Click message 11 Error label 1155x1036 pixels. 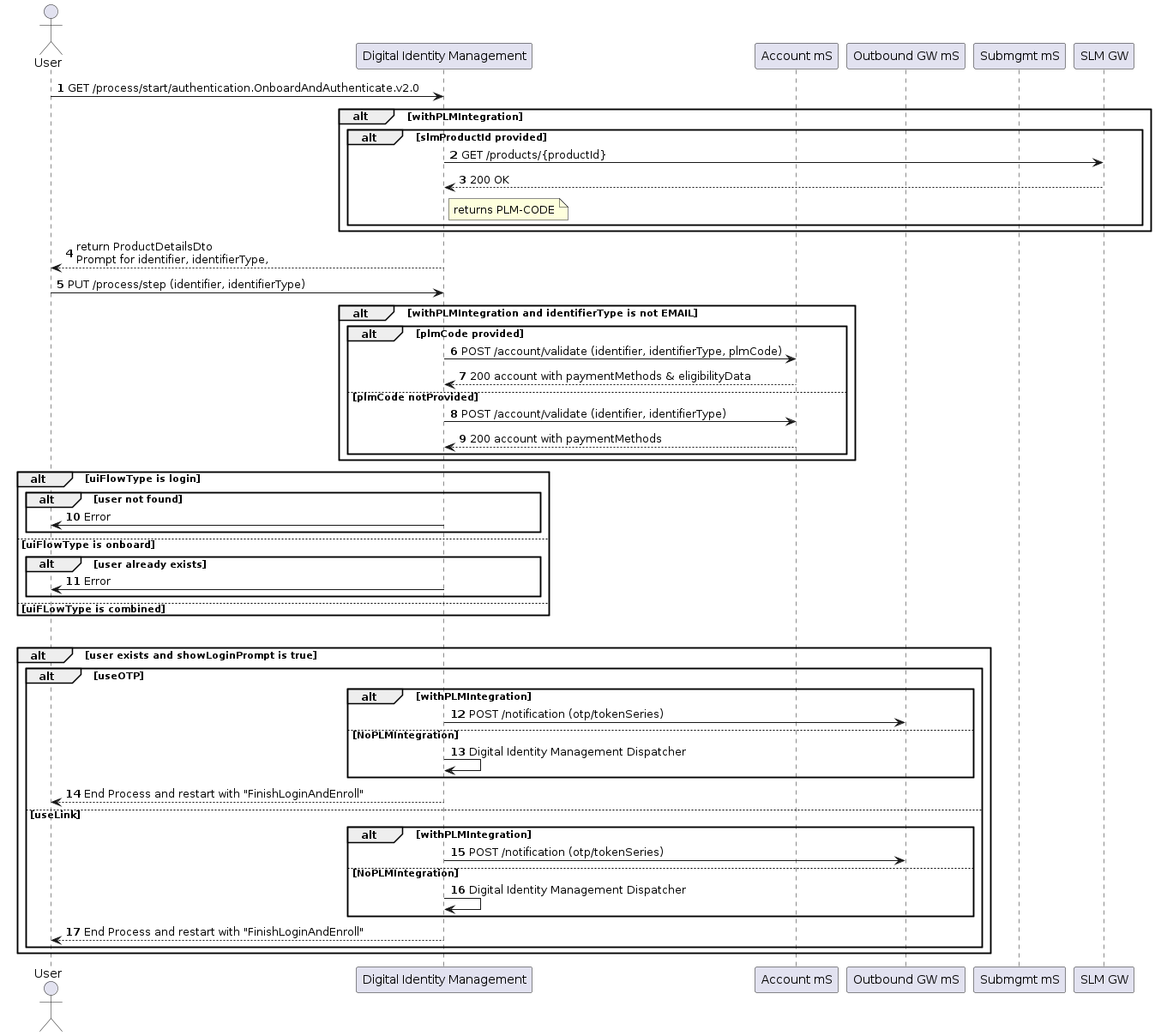(88, 581)
